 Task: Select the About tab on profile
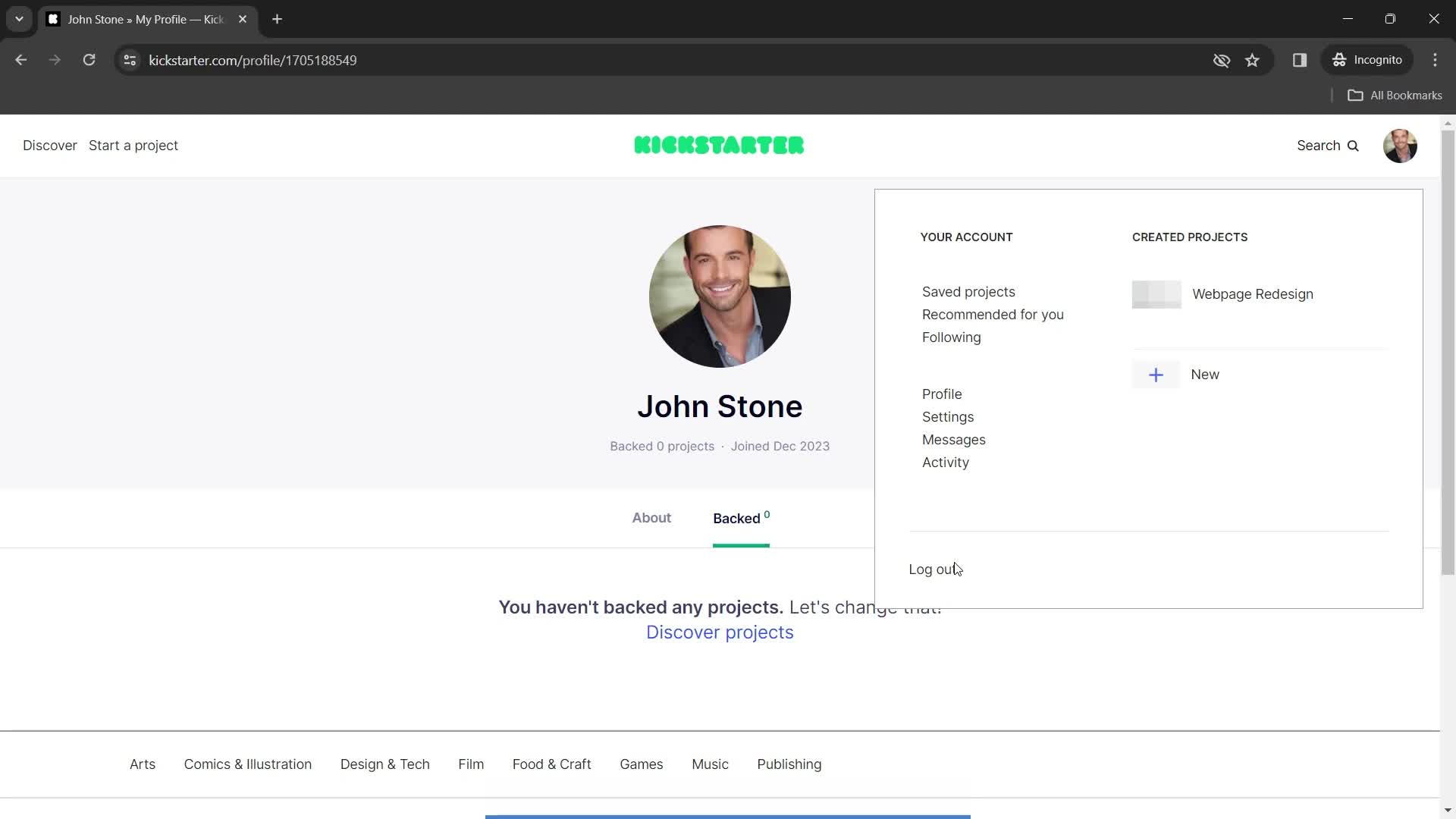[x=651, y=518]
